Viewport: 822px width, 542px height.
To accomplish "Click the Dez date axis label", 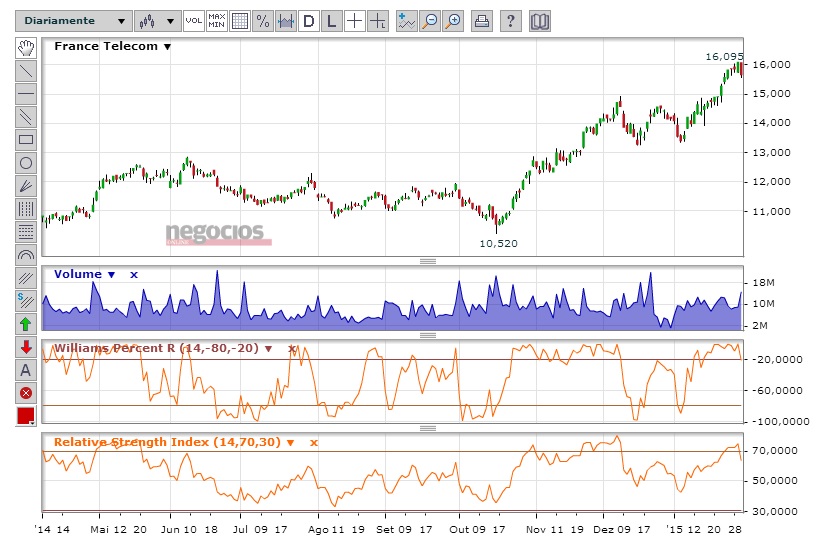I will coord(603,529).
